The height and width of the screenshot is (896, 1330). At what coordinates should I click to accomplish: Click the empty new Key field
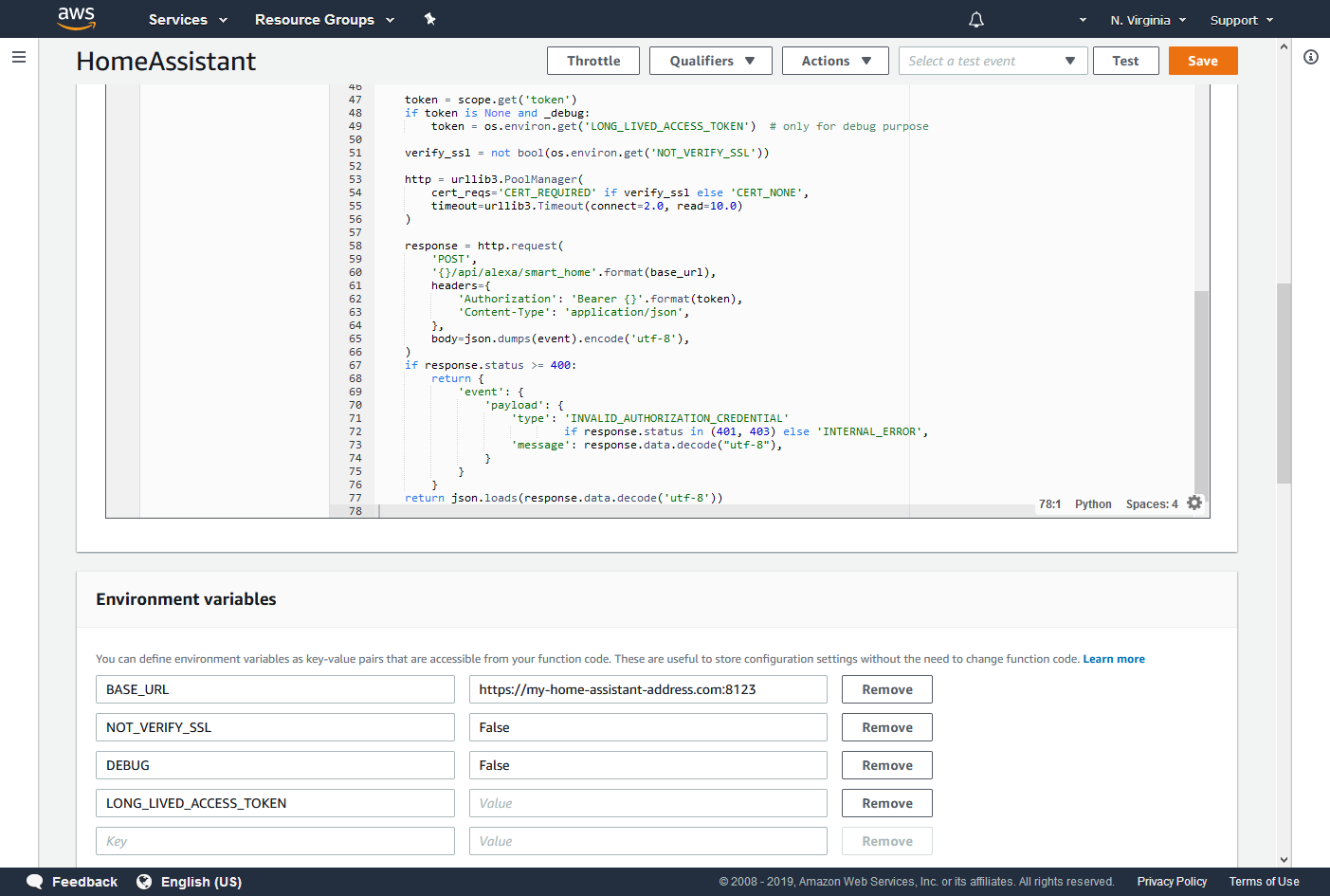coord(275,841)
